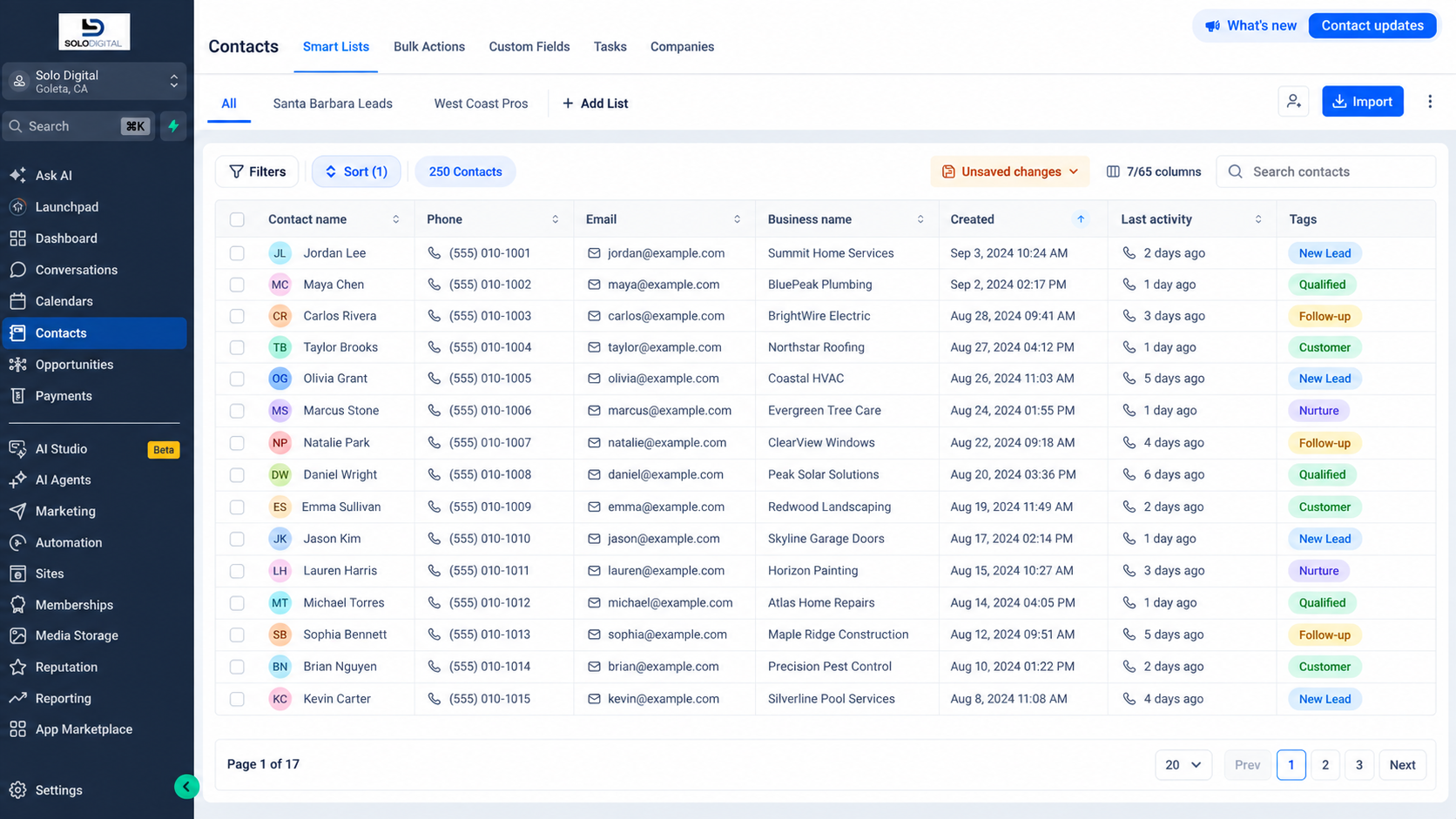This screenshot has height=819, width=1456.
Task: Click the green lightning bolt quick-action icon
Action: 173,126
